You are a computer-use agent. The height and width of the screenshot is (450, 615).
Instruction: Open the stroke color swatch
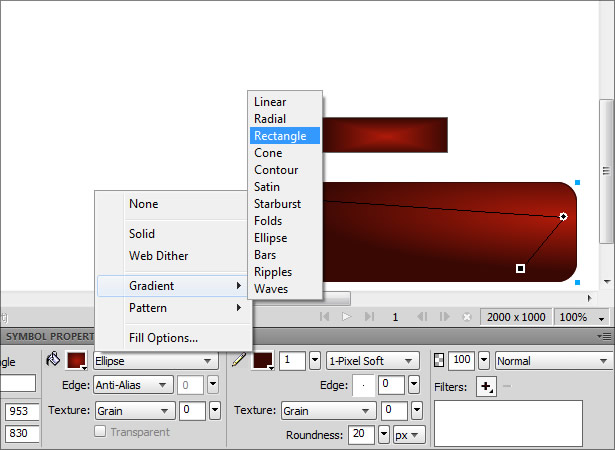click(263, 361)
